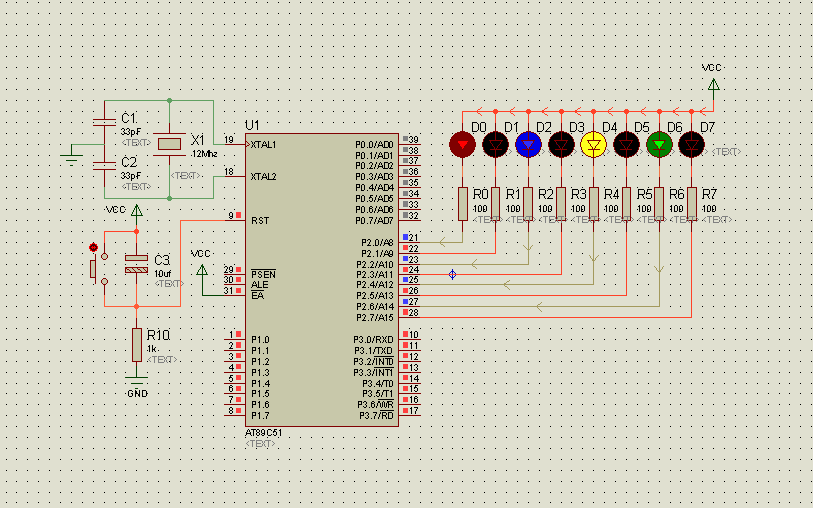Select electrolytic capacitor C3 symbol
Image resolution: width=813 pixels, height=508 pixels.
coord(136,264)
